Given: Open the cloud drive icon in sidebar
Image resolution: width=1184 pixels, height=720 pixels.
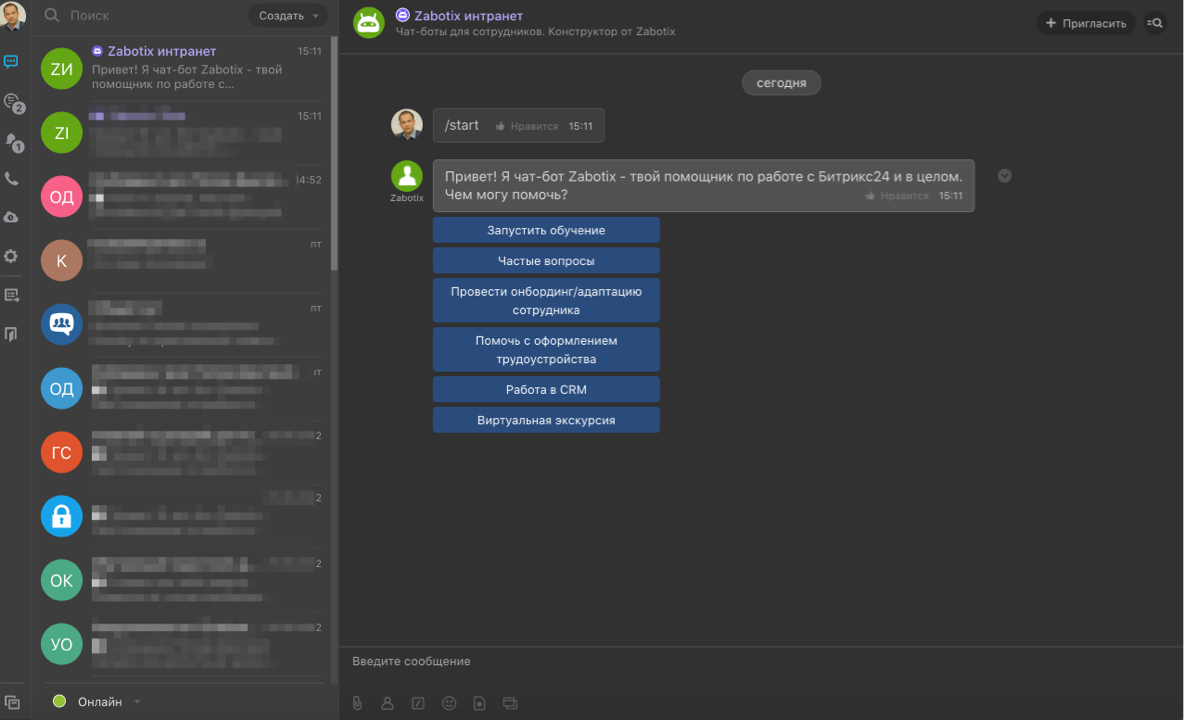Looking at the screenshot, I should 11,217.
